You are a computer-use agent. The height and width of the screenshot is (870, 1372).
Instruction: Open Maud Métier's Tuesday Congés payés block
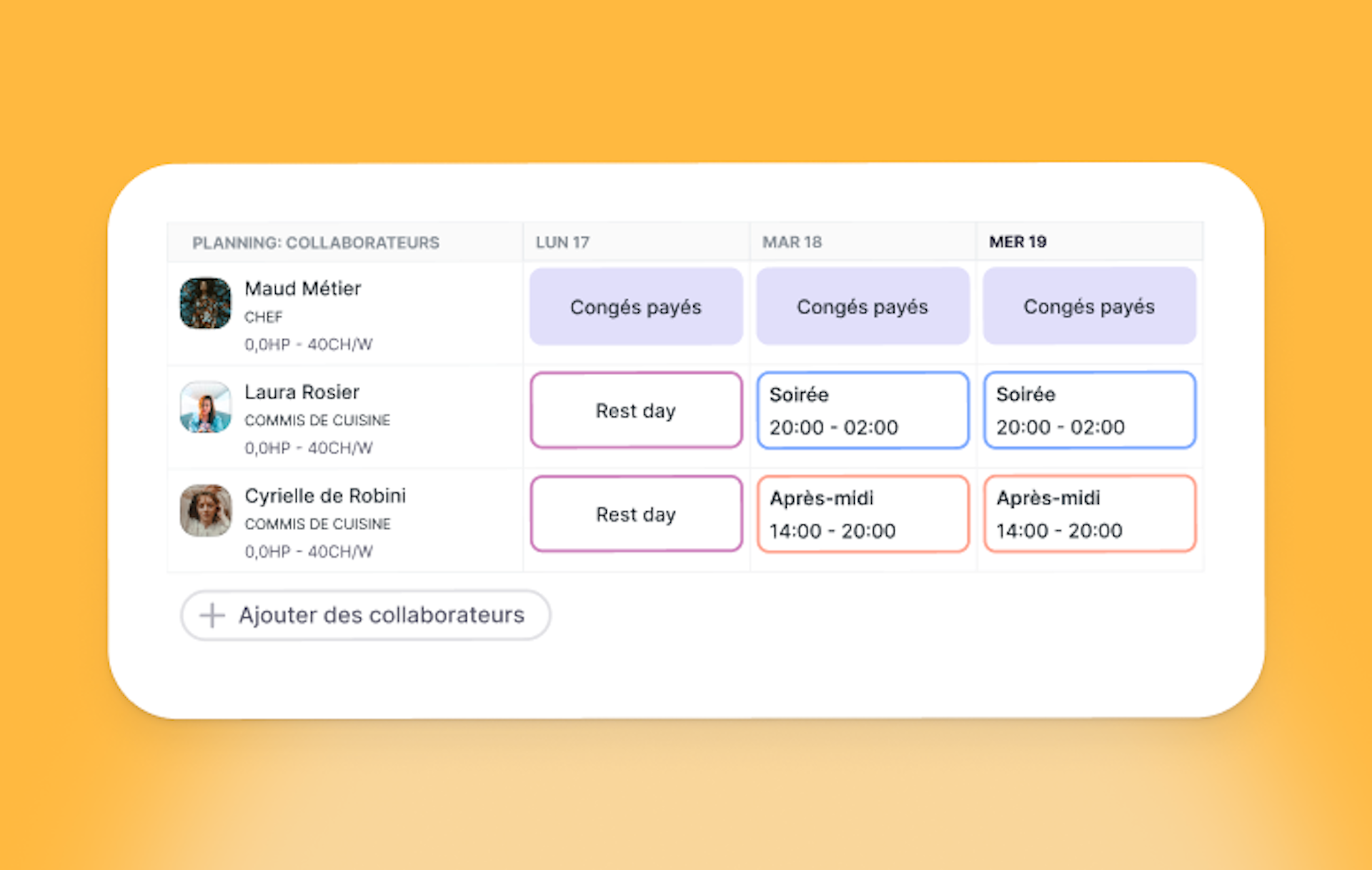863,306
